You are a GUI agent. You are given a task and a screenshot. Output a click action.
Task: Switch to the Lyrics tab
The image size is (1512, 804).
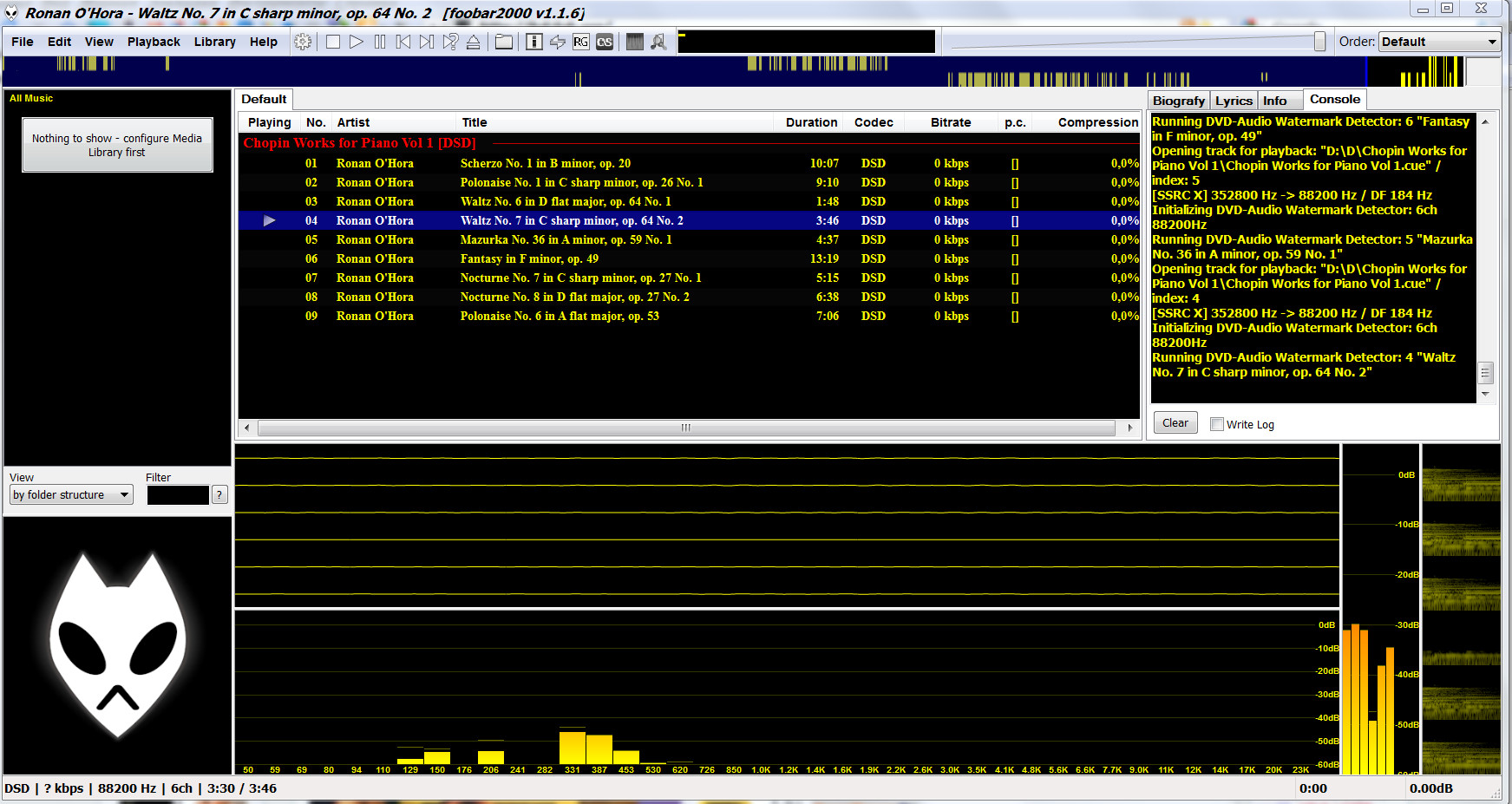(x=1234, y=101)
